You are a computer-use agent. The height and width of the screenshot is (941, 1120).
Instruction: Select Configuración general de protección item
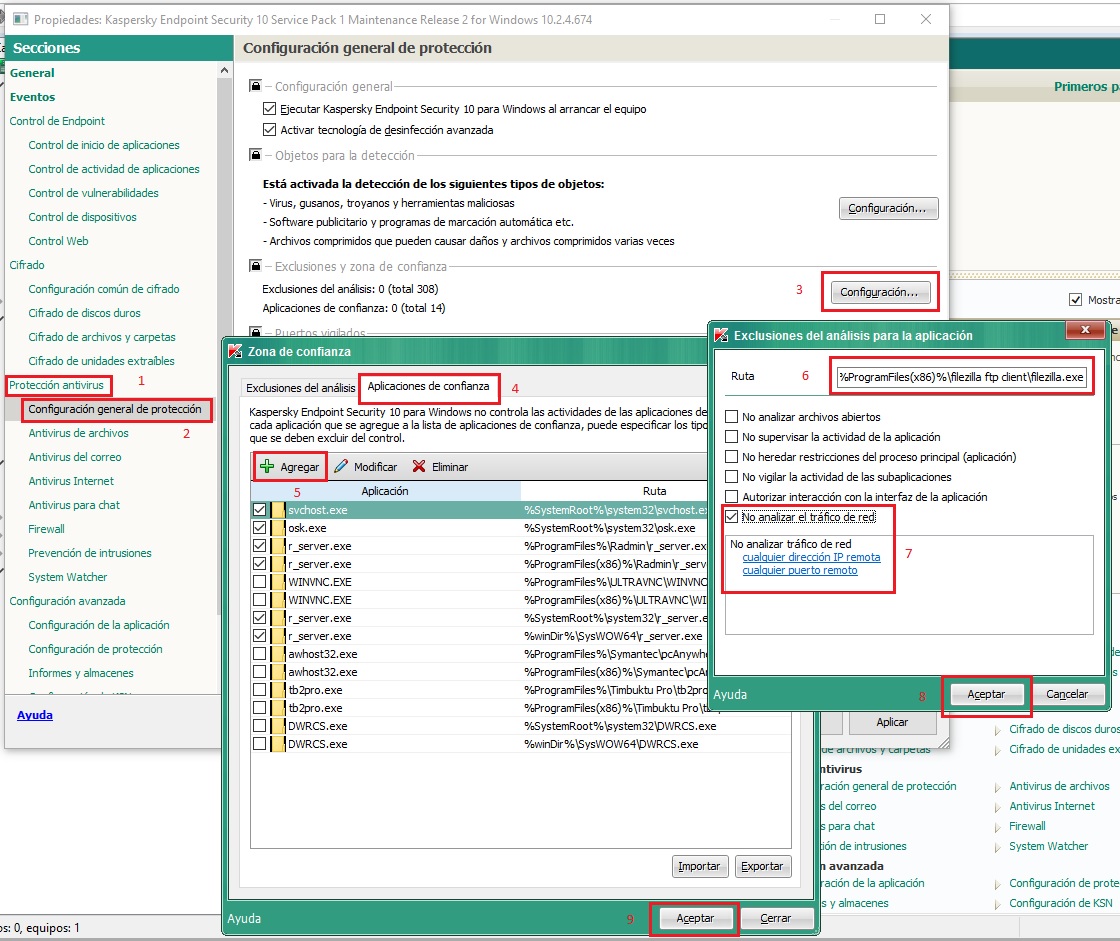115,409
